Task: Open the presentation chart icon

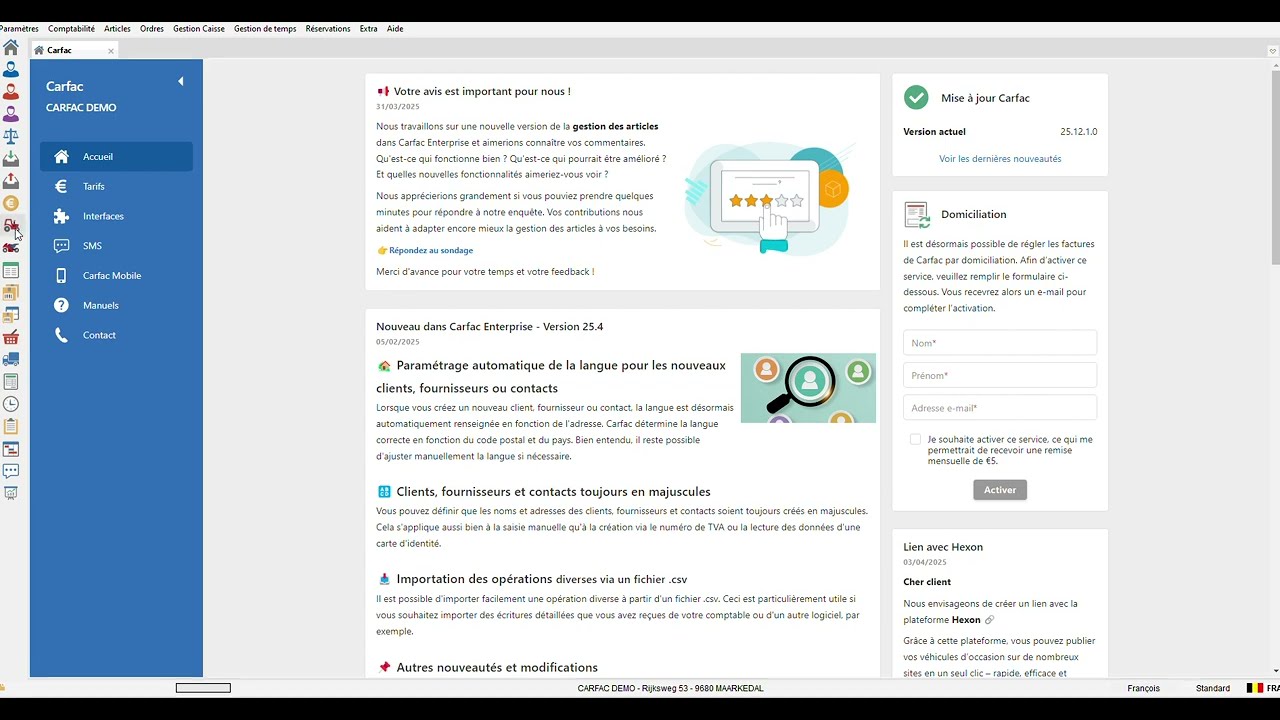Action: click(x=11, y=493)
